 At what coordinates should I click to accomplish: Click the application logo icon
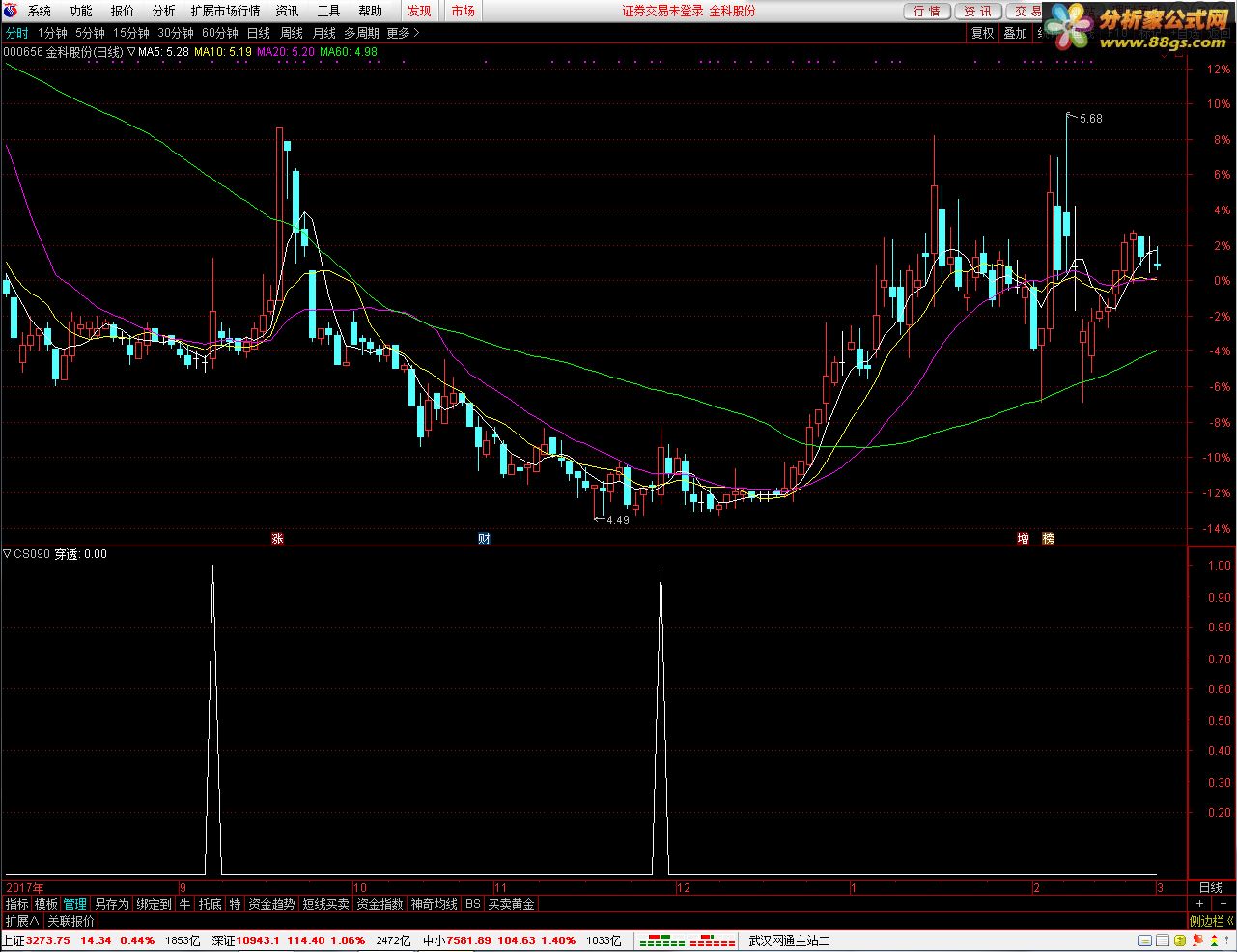pyautogui.click(x=11, y=11)
